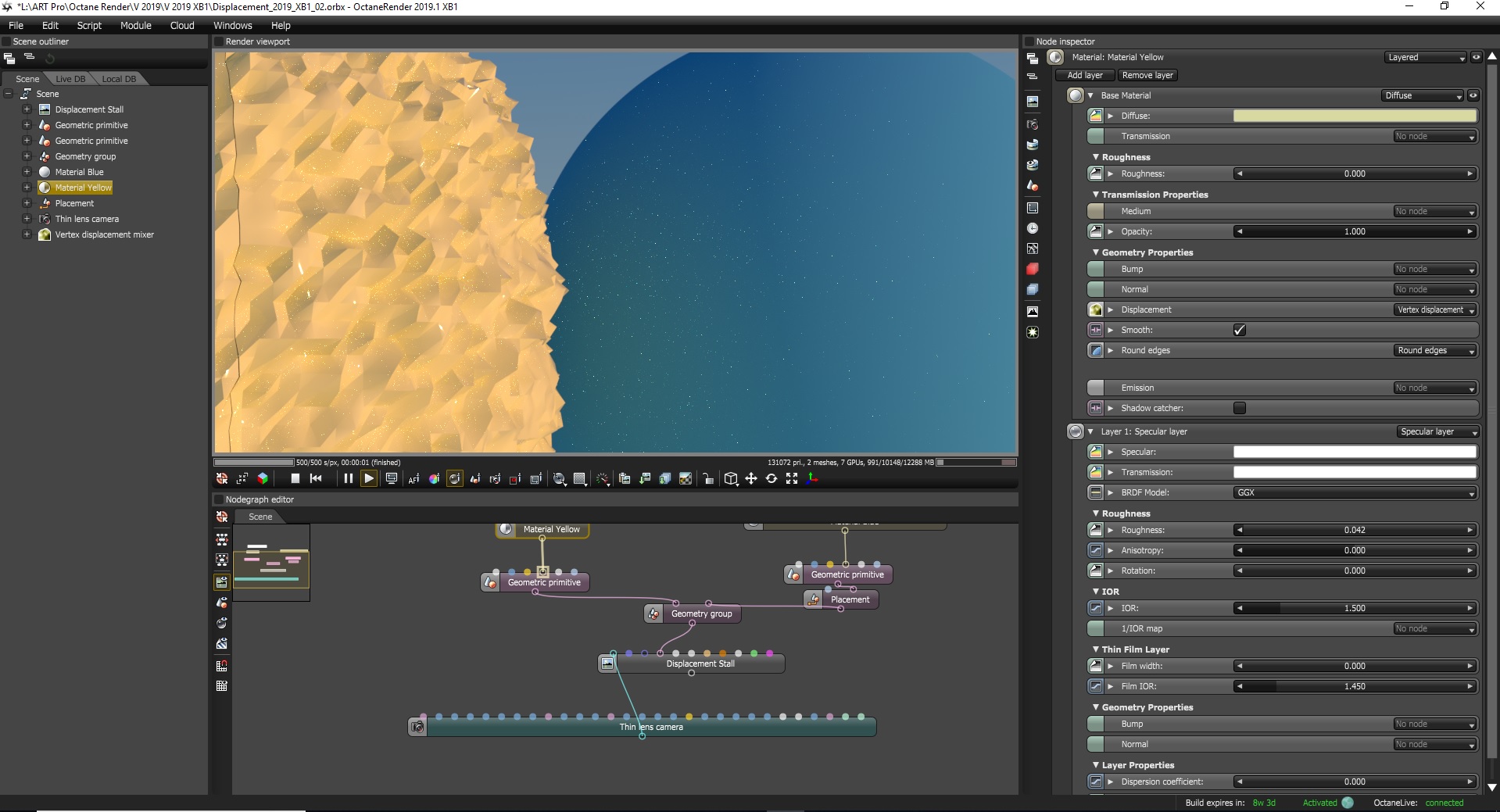Screen dimensions: 1500x812
Task: Stop the render with the stop button
Action: [x=295, y=478]
